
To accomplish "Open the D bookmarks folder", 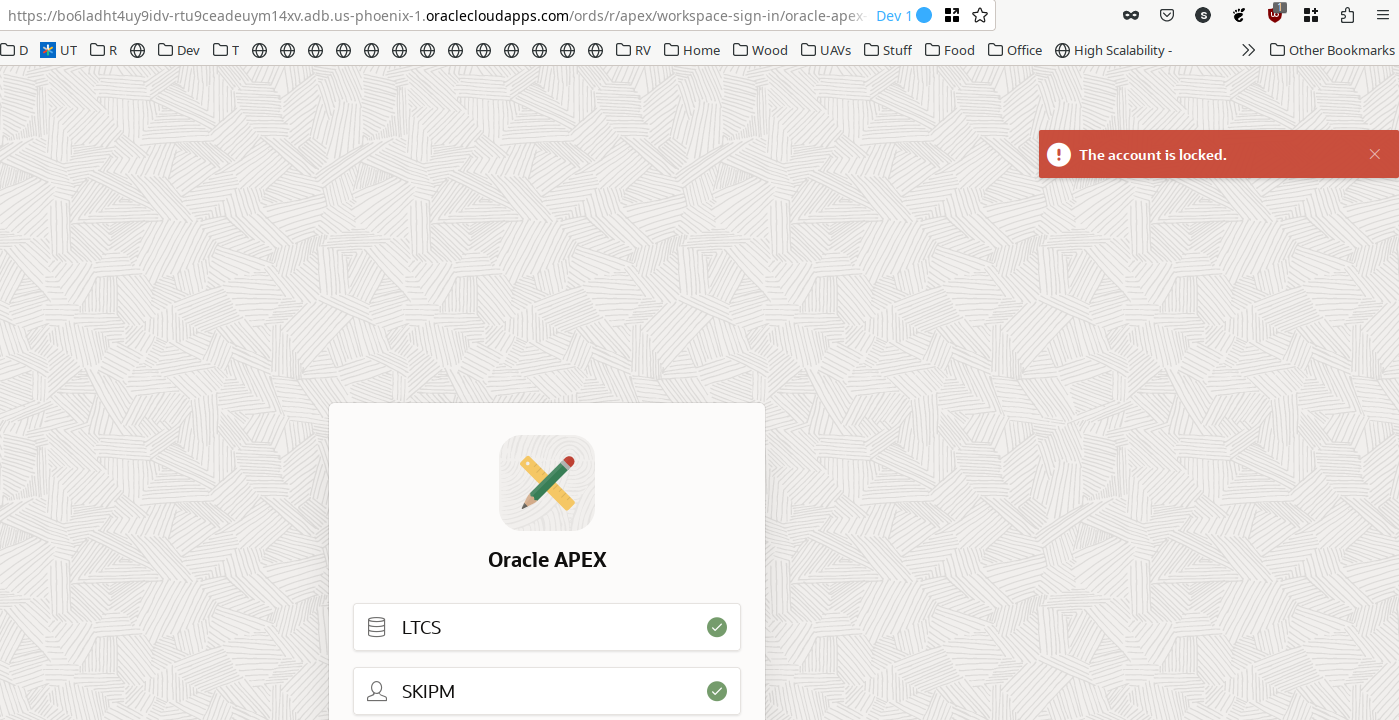I will (14, 50).
